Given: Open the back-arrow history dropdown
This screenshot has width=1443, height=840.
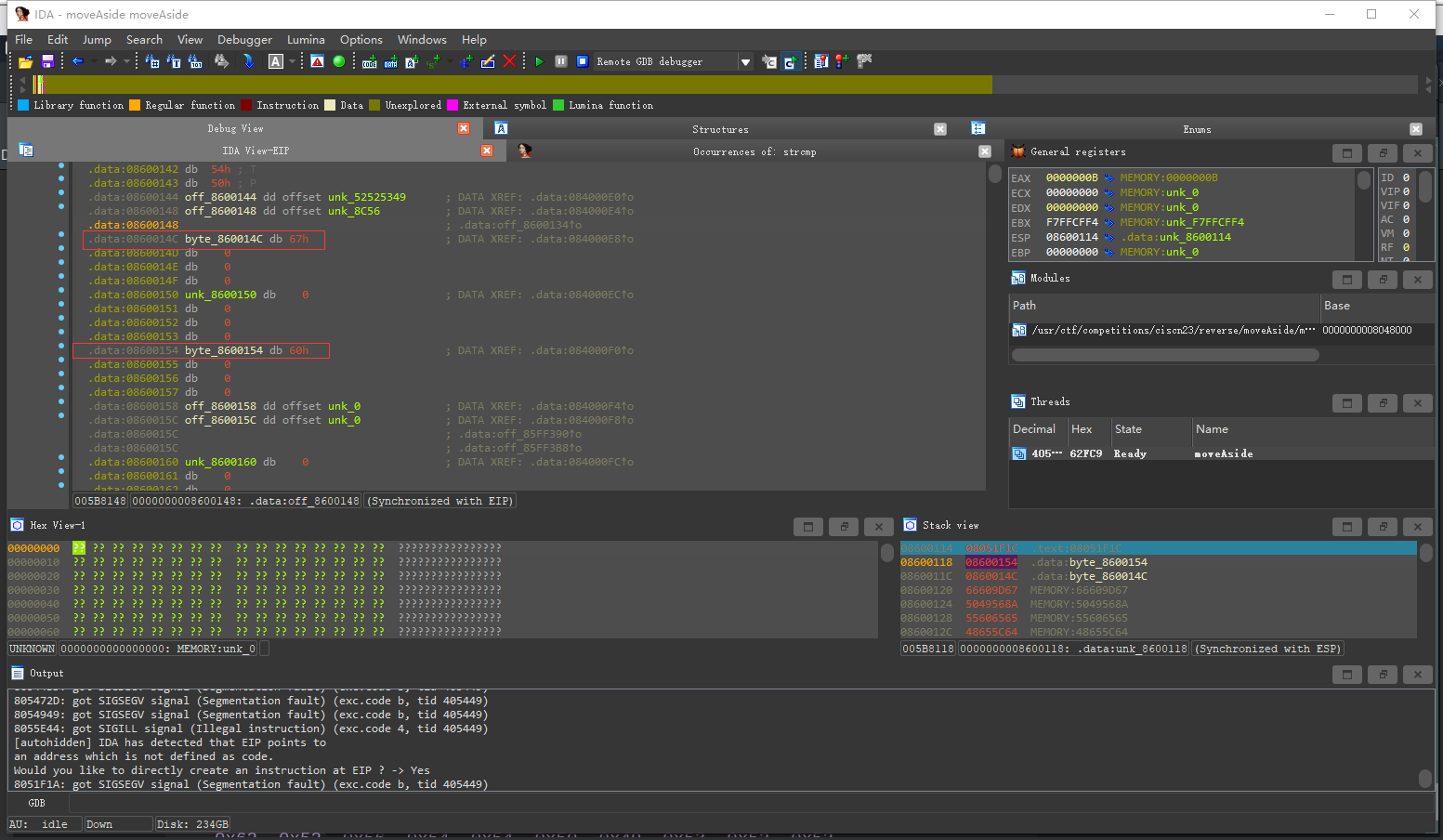Looking at the screenshot, I should pos(93,61).
